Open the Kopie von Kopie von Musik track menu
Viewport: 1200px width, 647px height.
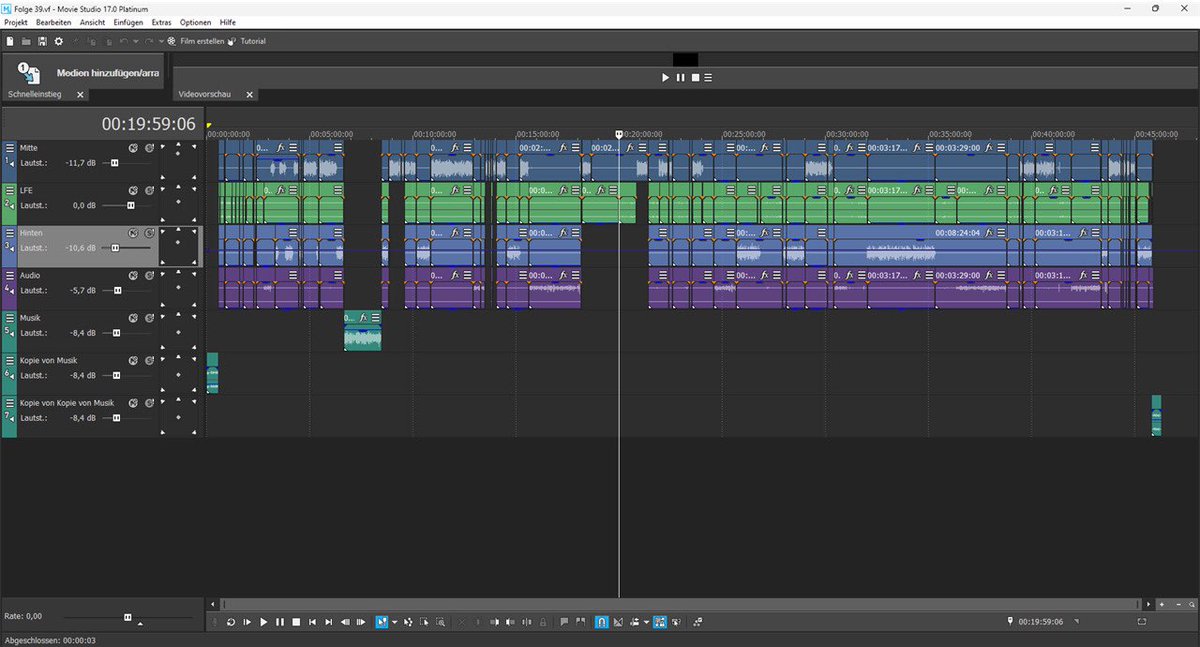coord(10,403)
